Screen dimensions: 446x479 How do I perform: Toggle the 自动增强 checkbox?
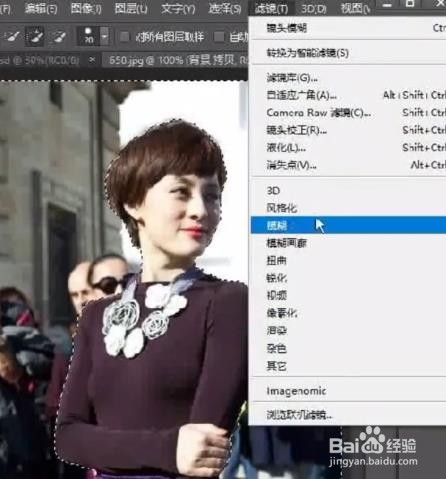pos(219,37)
